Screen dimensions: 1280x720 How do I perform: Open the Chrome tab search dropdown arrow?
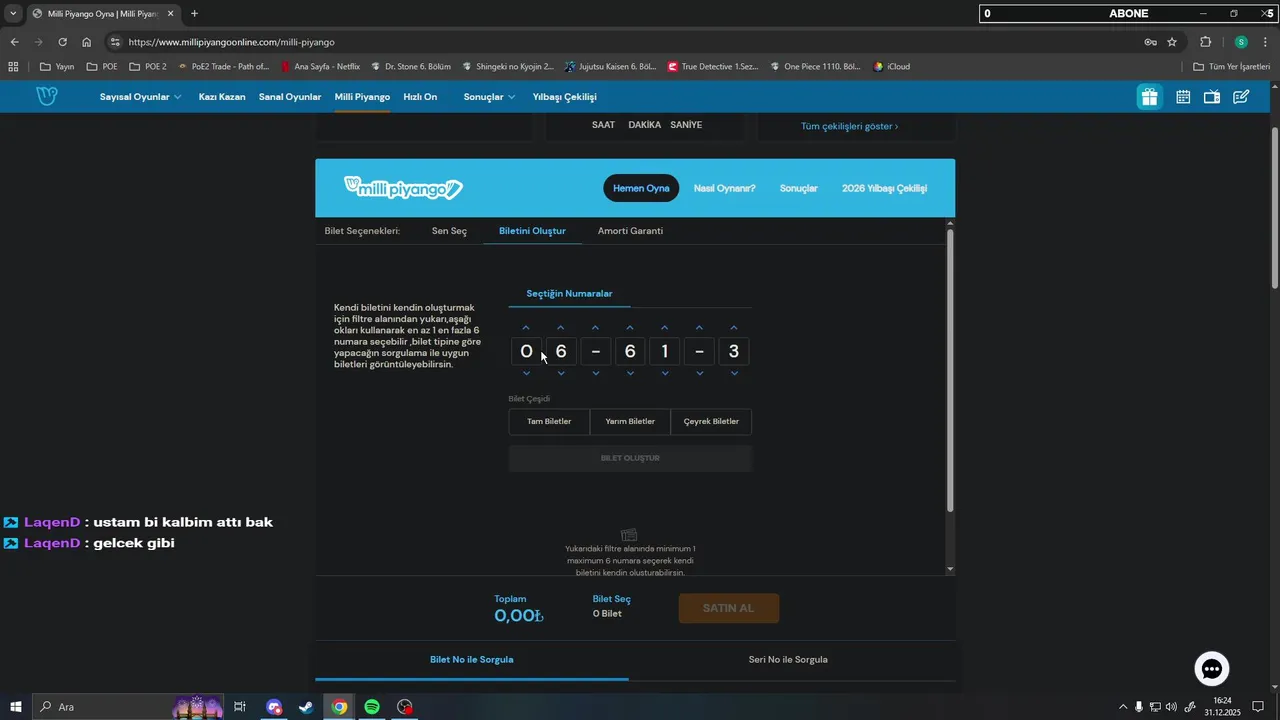[x=13, y=14]
